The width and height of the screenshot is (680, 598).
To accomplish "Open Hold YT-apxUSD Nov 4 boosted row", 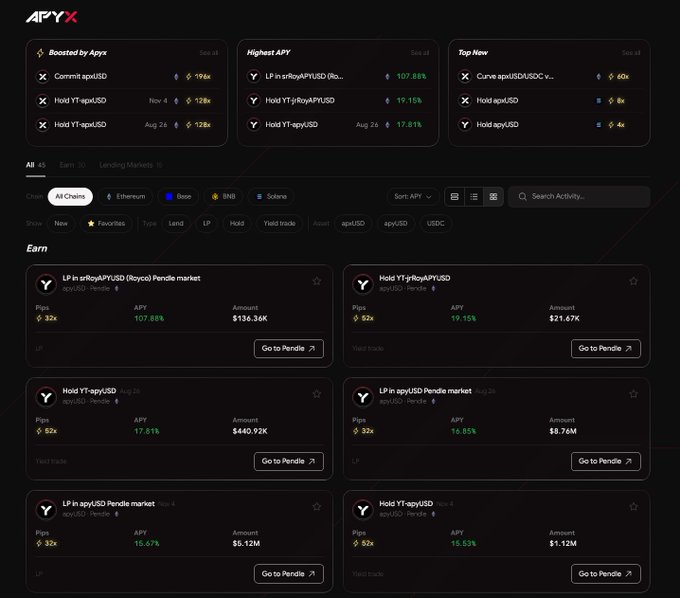I will [x=126, y=101].
